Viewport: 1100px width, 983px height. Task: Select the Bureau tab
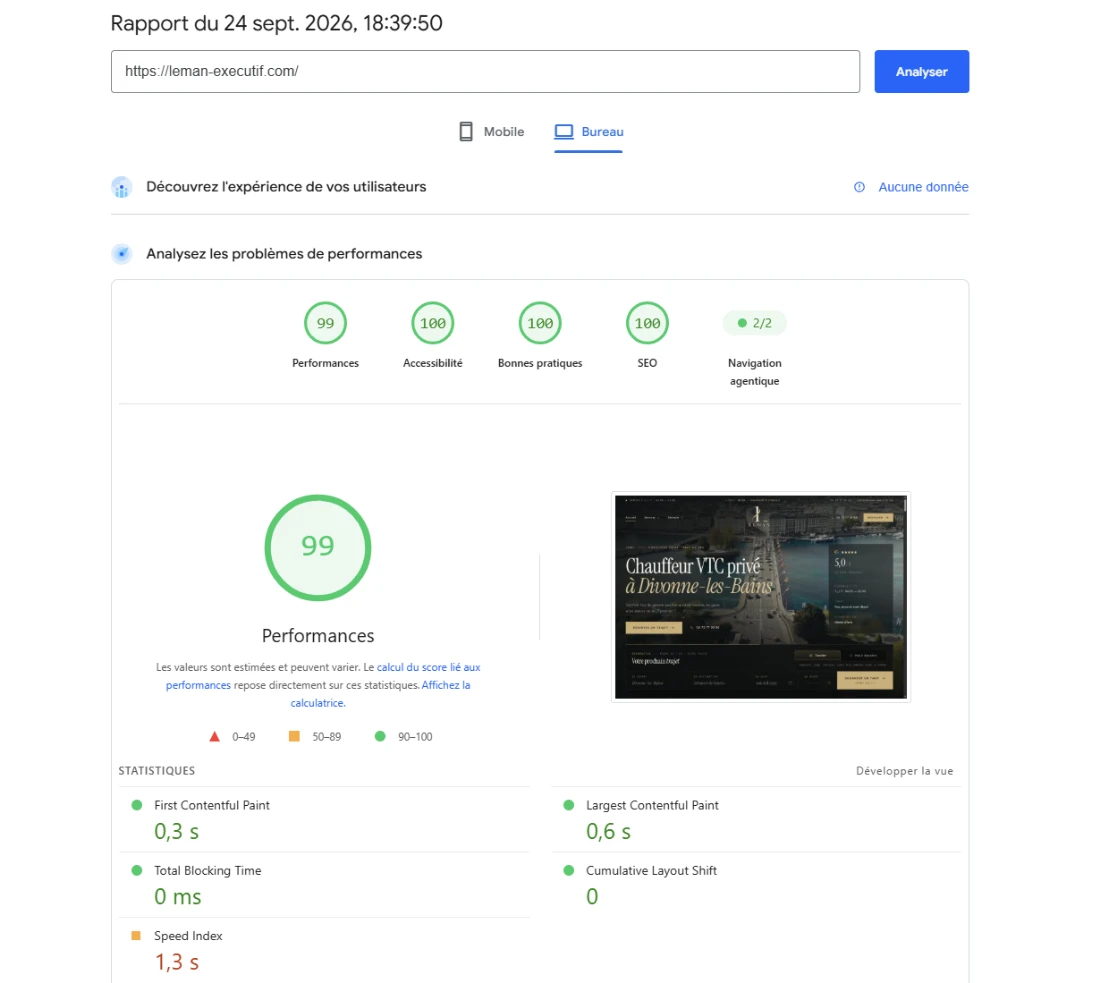point(588,132)
